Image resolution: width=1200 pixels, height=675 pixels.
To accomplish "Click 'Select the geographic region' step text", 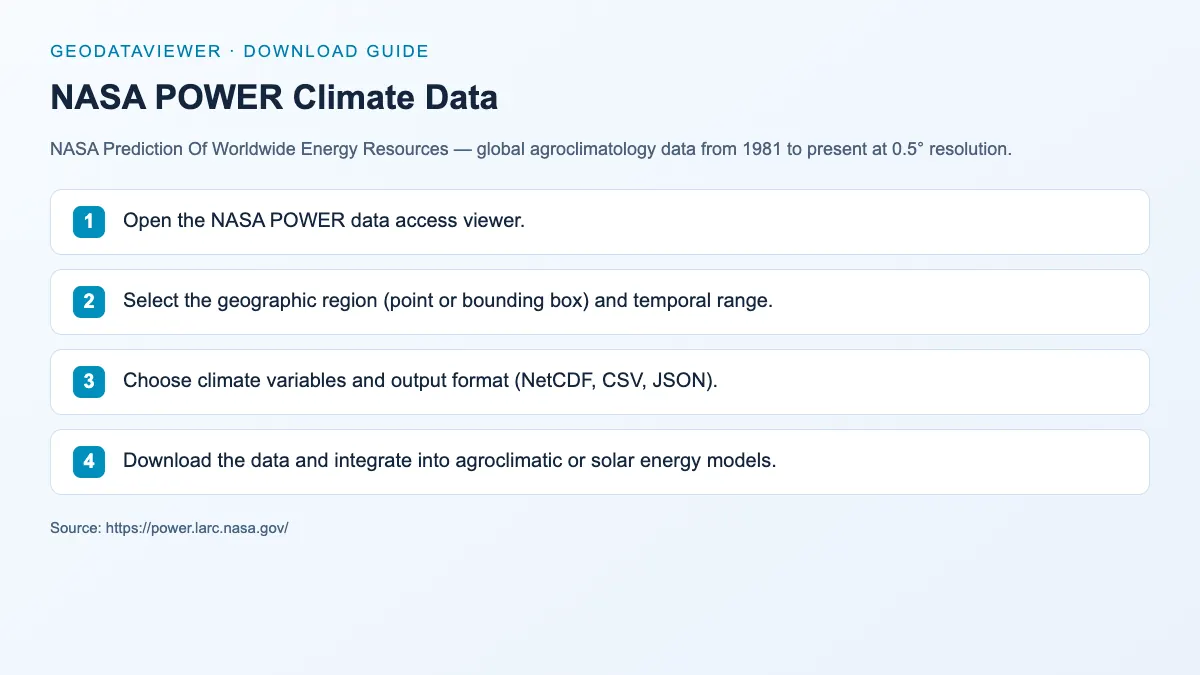I will 448,301.
